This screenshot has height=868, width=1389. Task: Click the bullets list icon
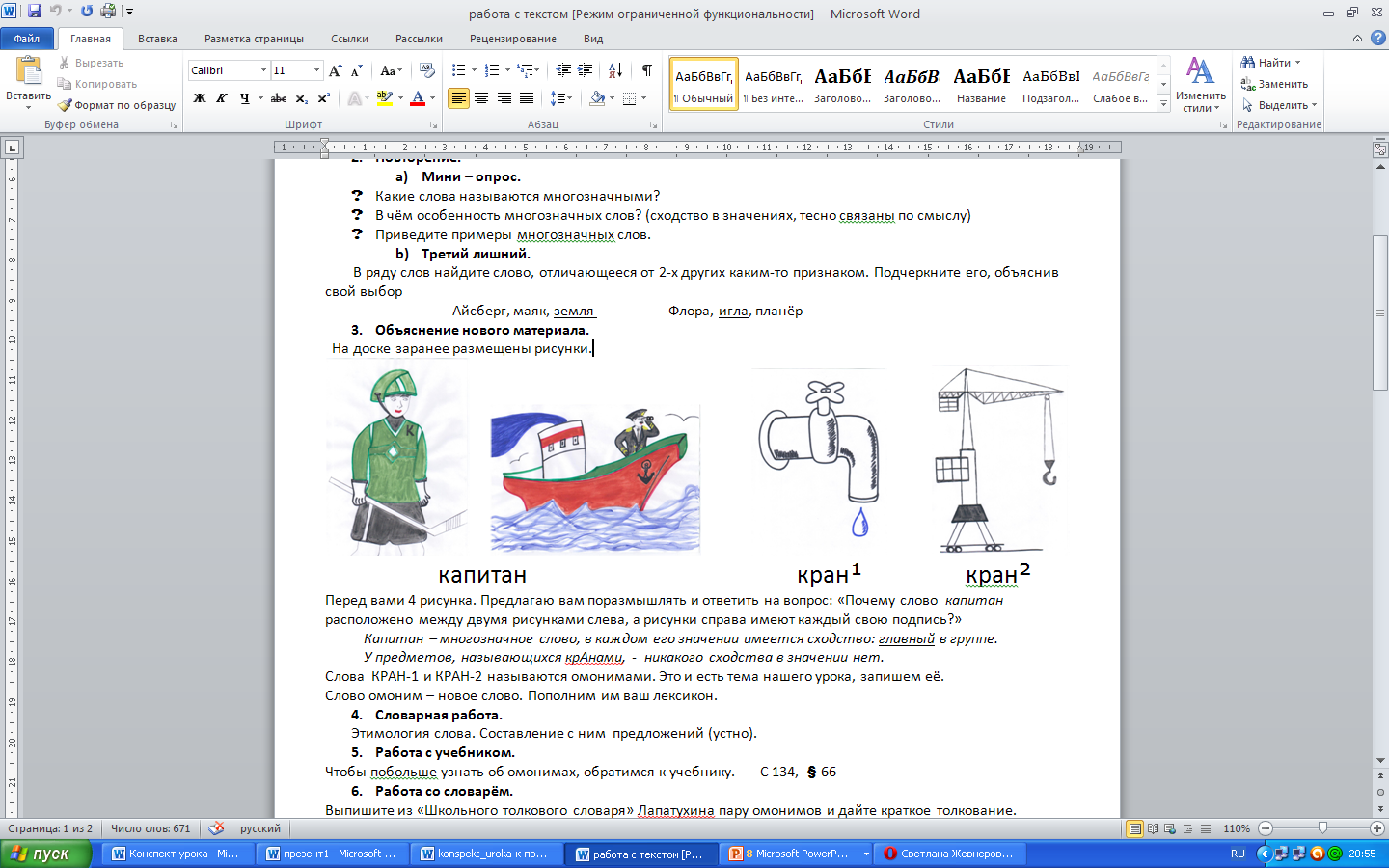pos(459,70)
